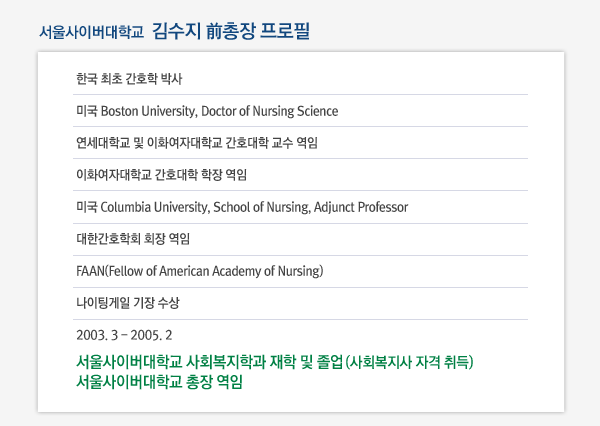Click the 김수지 前총장 프로필 title

tap(231, 31)
